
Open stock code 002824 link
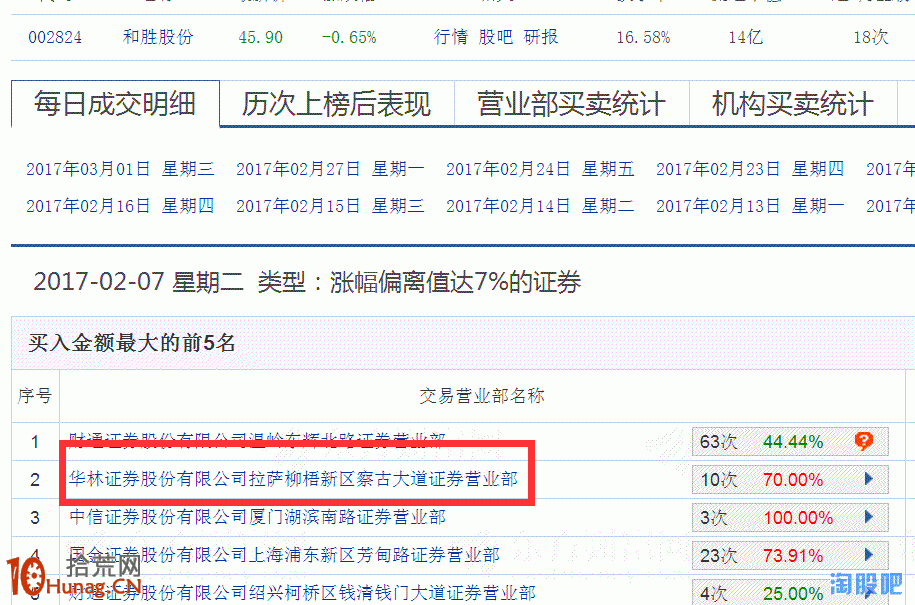pos(55,37)
